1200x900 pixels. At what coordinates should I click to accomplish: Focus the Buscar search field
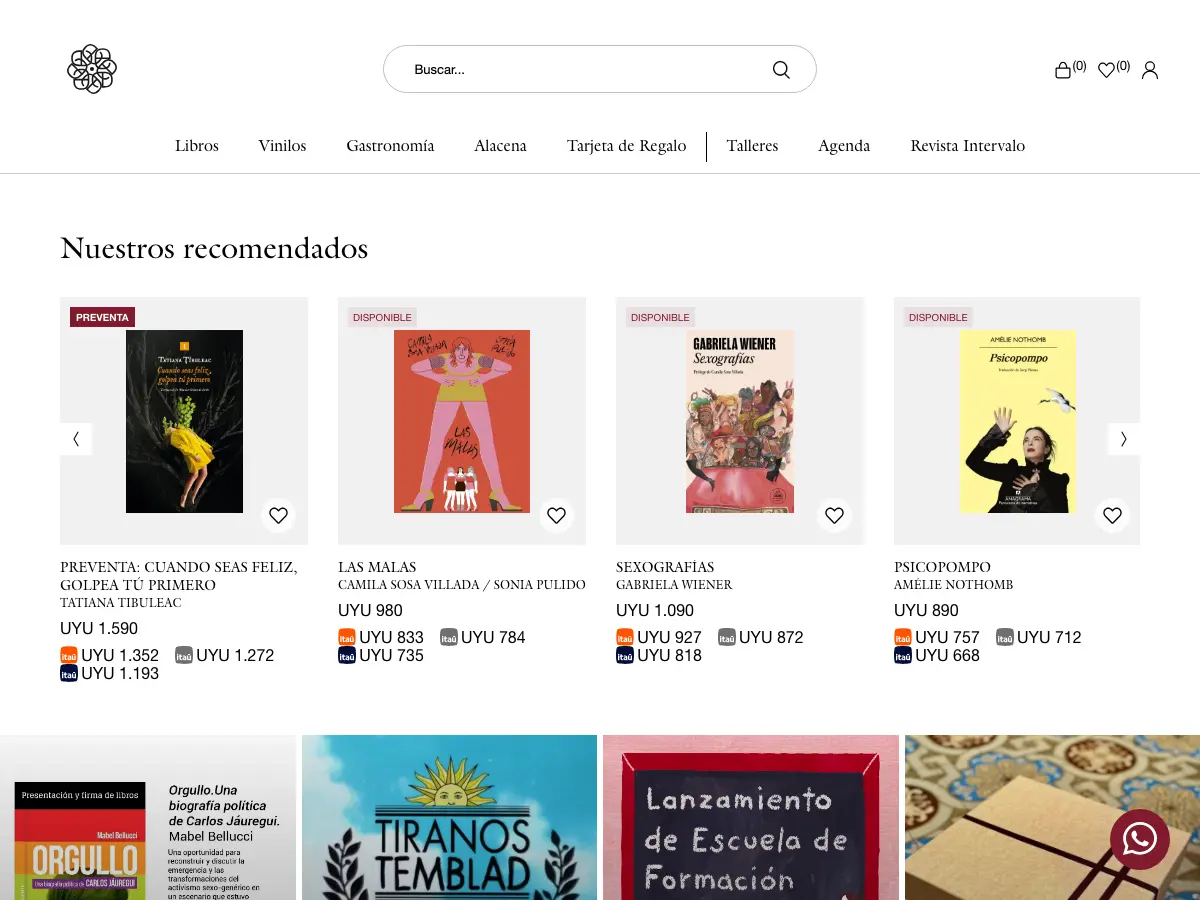(600, 69)
